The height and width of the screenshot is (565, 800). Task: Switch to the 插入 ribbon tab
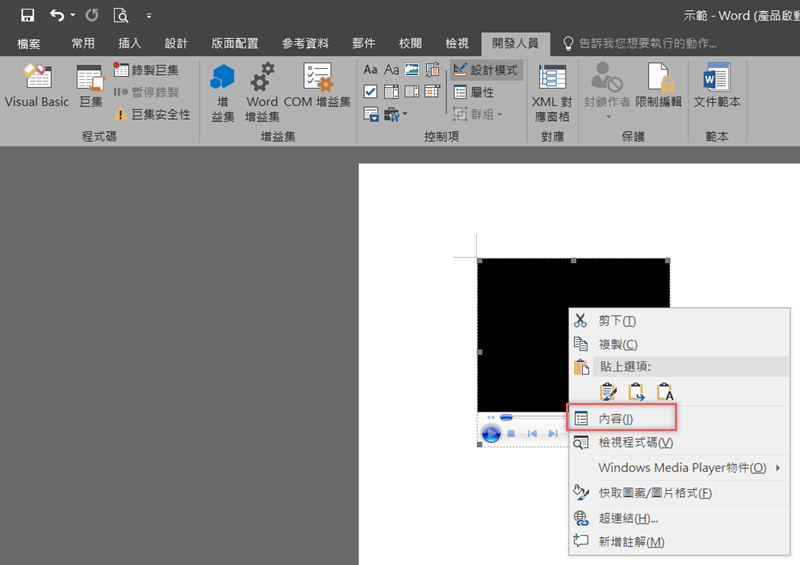pos(130,44)
